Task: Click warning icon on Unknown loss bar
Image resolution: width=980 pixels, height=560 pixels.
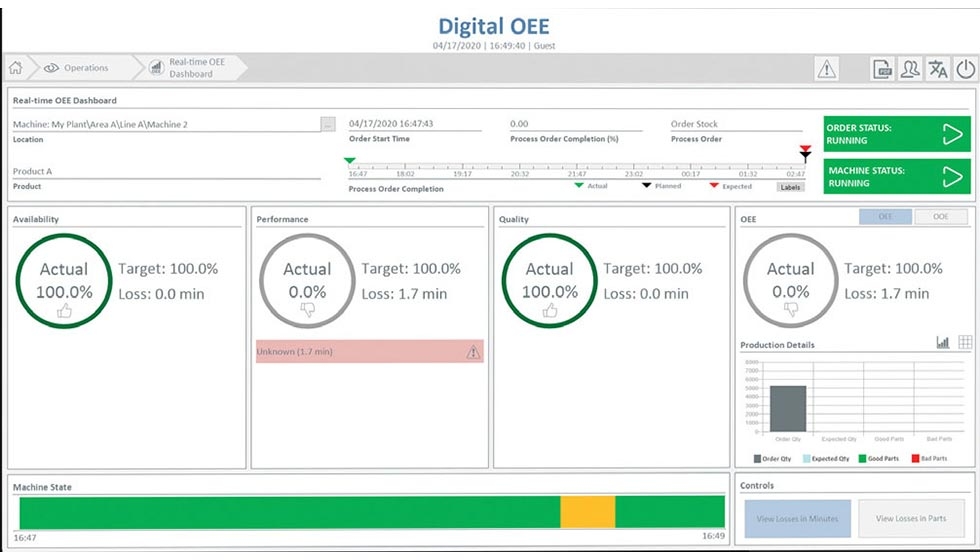Action: coord(473,352)
